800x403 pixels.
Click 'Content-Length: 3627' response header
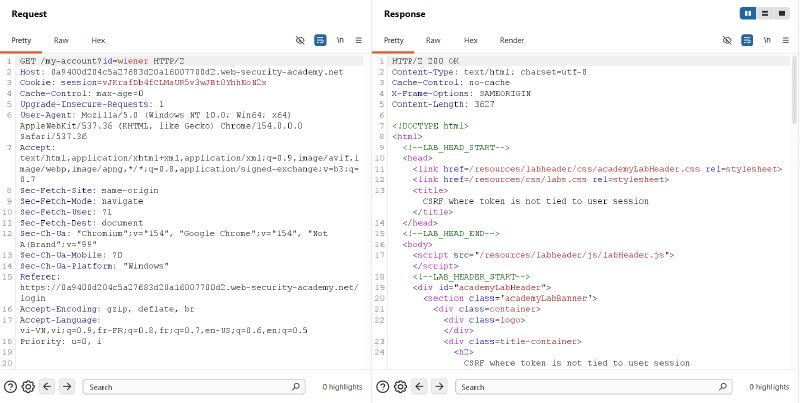pyautogui.click(x=443, y=104)
